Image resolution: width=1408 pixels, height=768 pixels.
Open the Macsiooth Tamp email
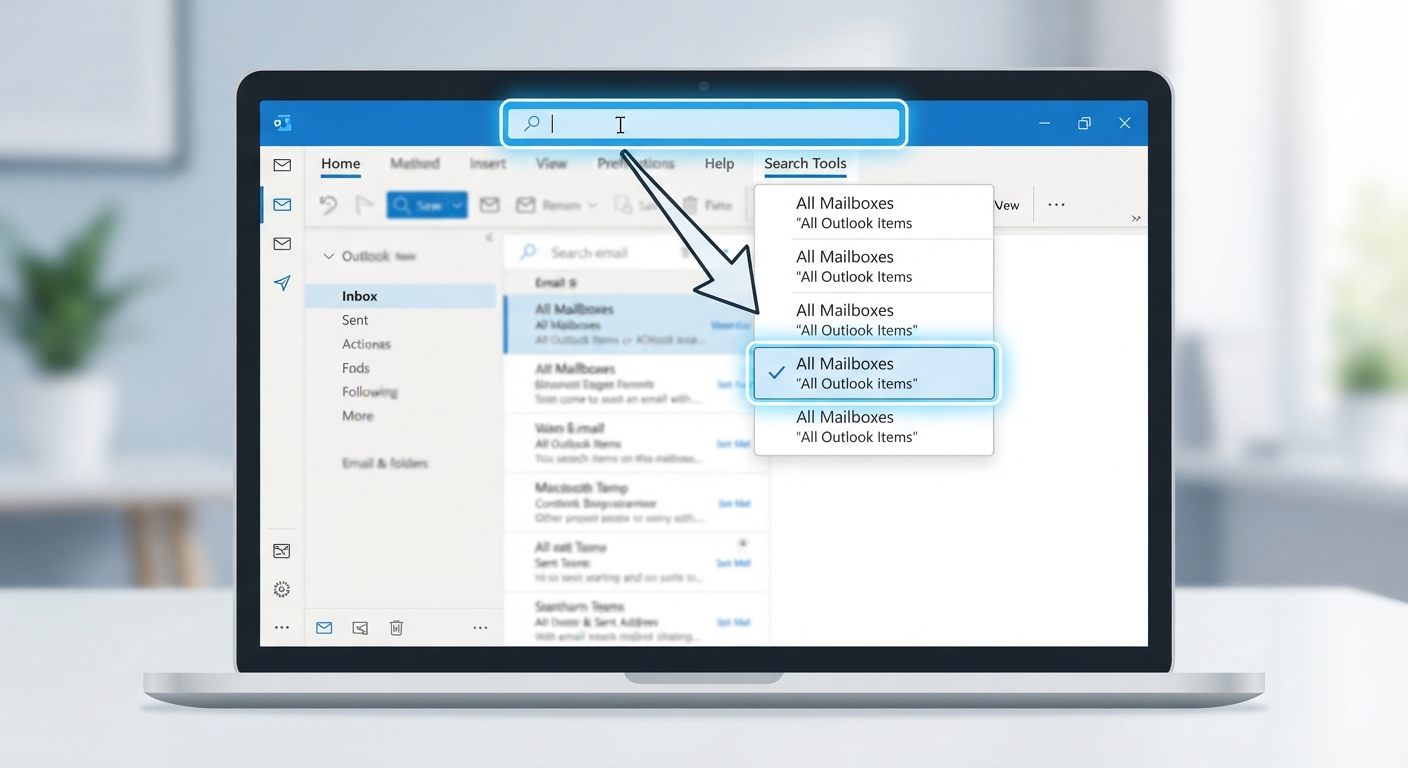pos(637,503)
